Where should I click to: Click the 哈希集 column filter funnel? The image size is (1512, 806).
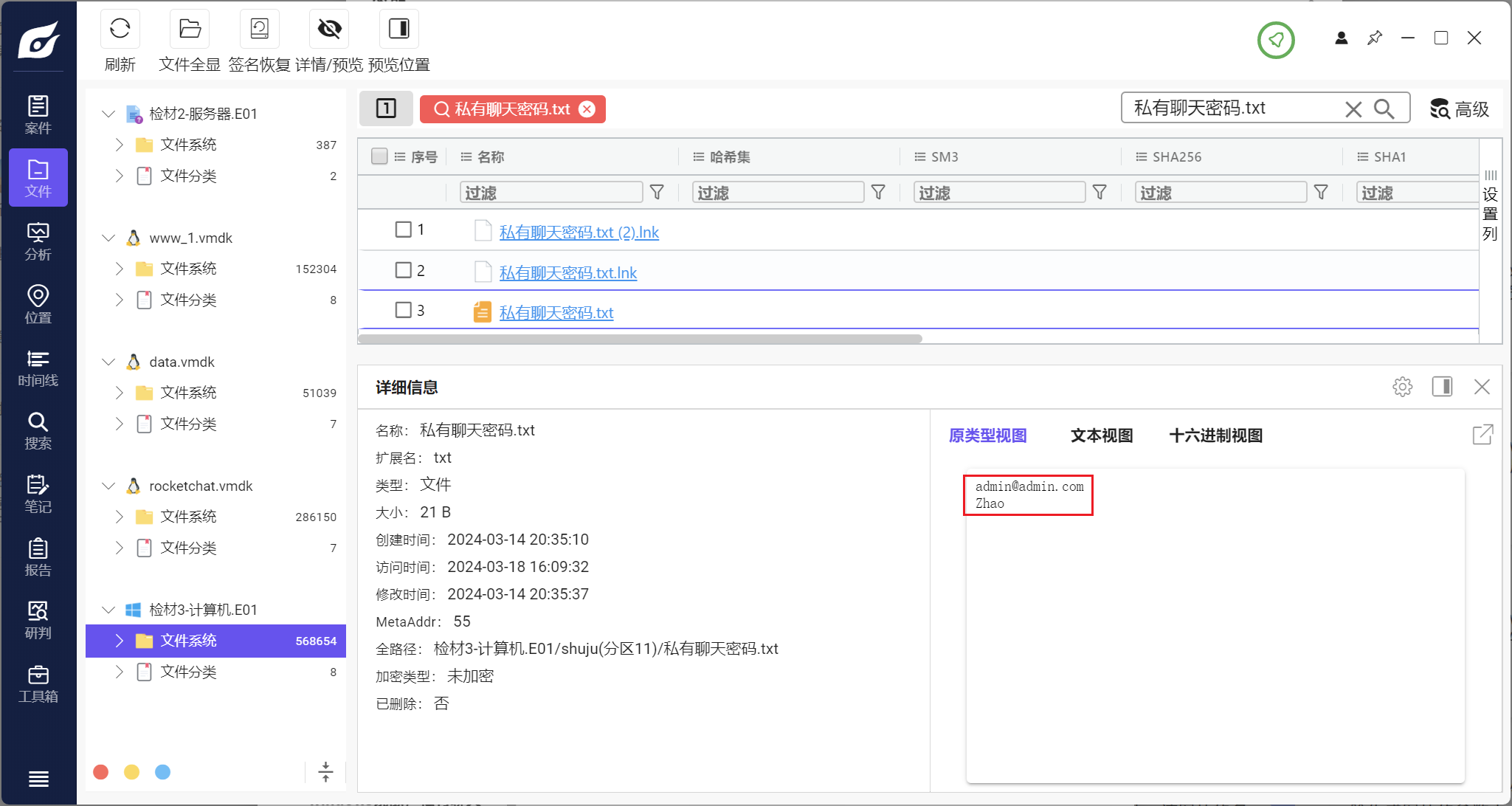point(878,193)
